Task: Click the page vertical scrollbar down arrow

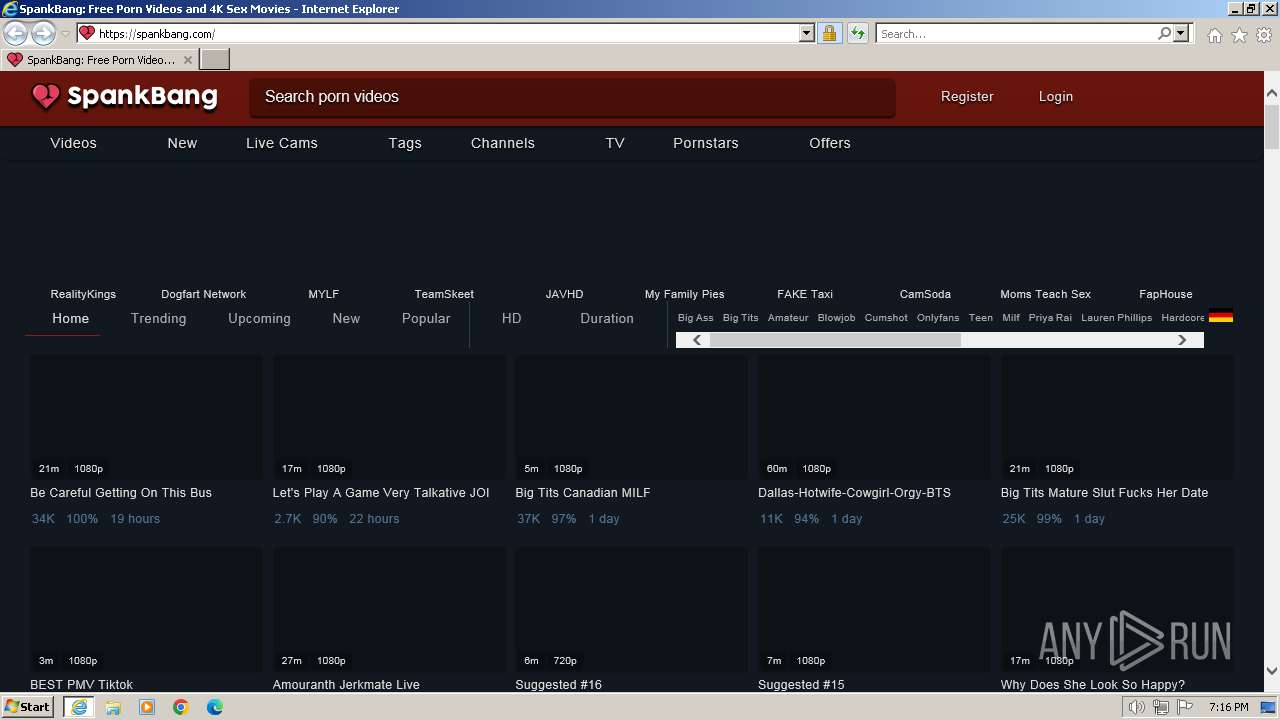Action: 1272,671
